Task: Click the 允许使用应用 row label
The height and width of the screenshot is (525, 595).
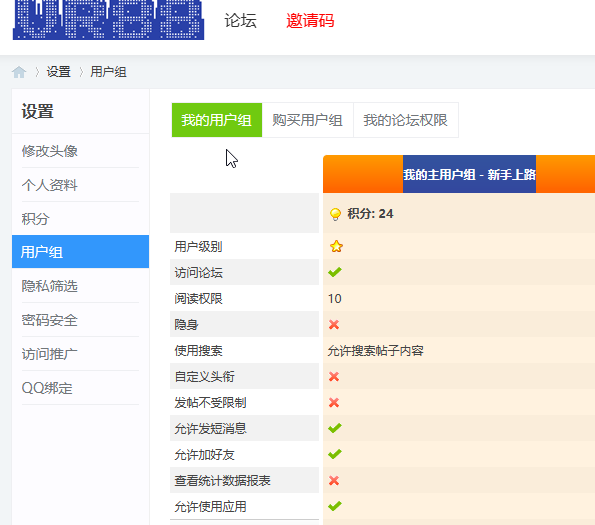Action: [210, 506]
